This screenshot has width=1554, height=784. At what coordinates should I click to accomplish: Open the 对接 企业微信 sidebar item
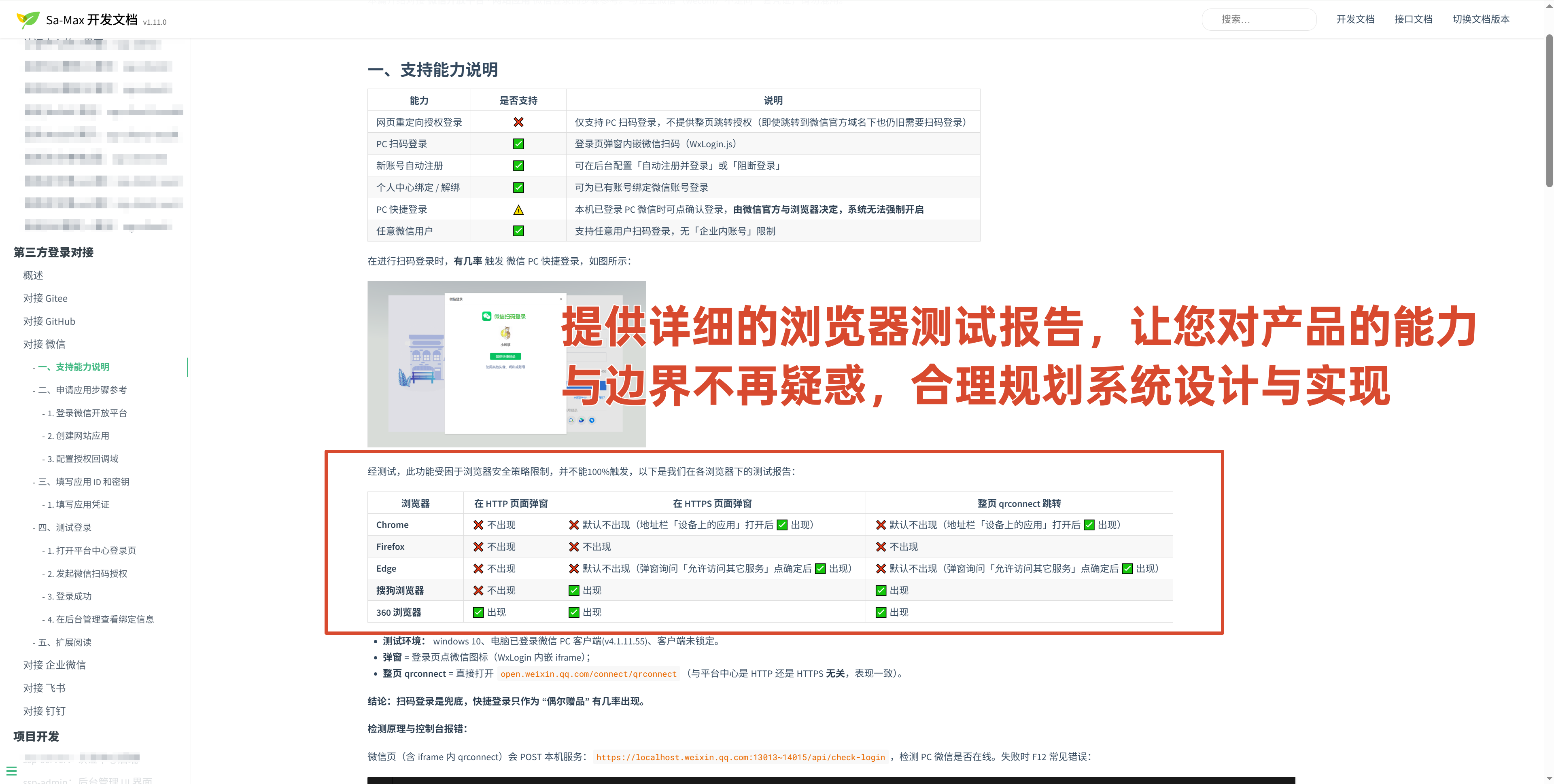[x=54, y=665]
